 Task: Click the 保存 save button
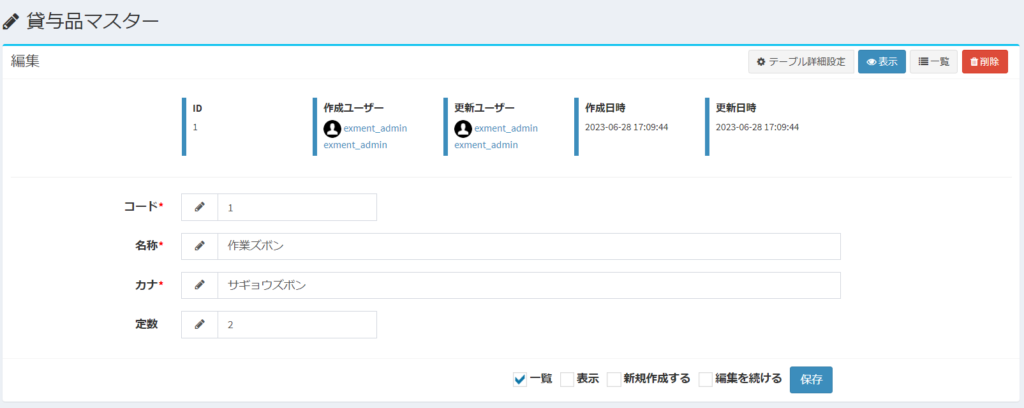point(811,380)
